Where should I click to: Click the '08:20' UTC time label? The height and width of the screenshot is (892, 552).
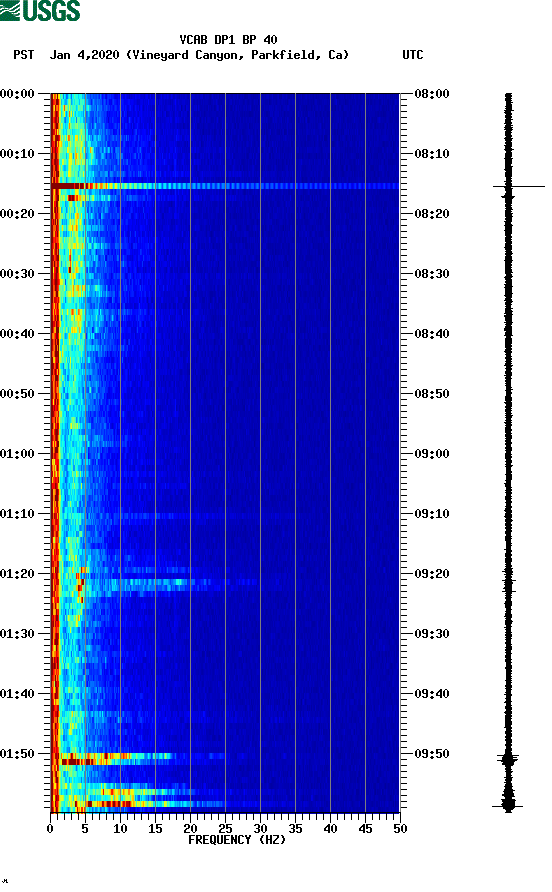[x=432, y=213]
